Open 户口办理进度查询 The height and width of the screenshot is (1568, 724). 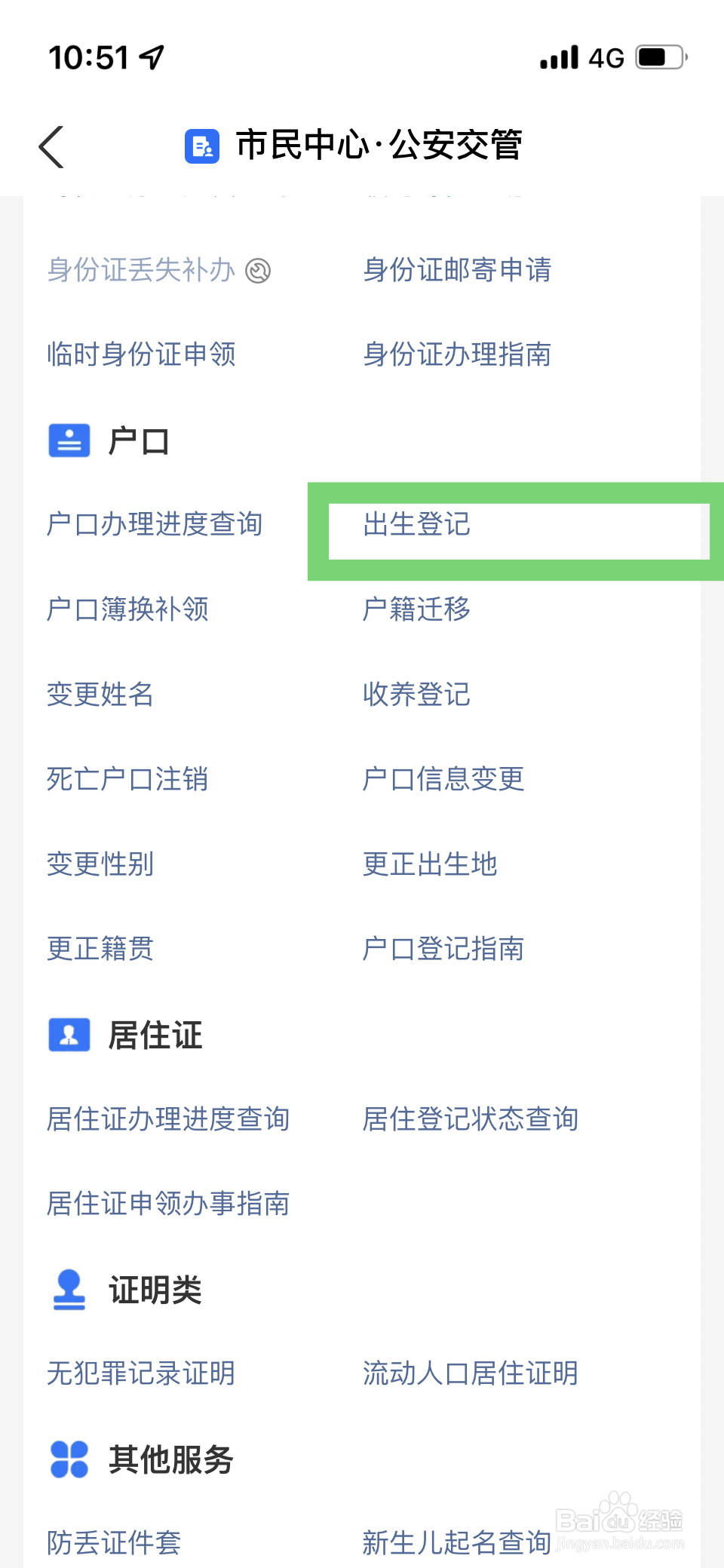pyautogui.click(x=155, y=524)
